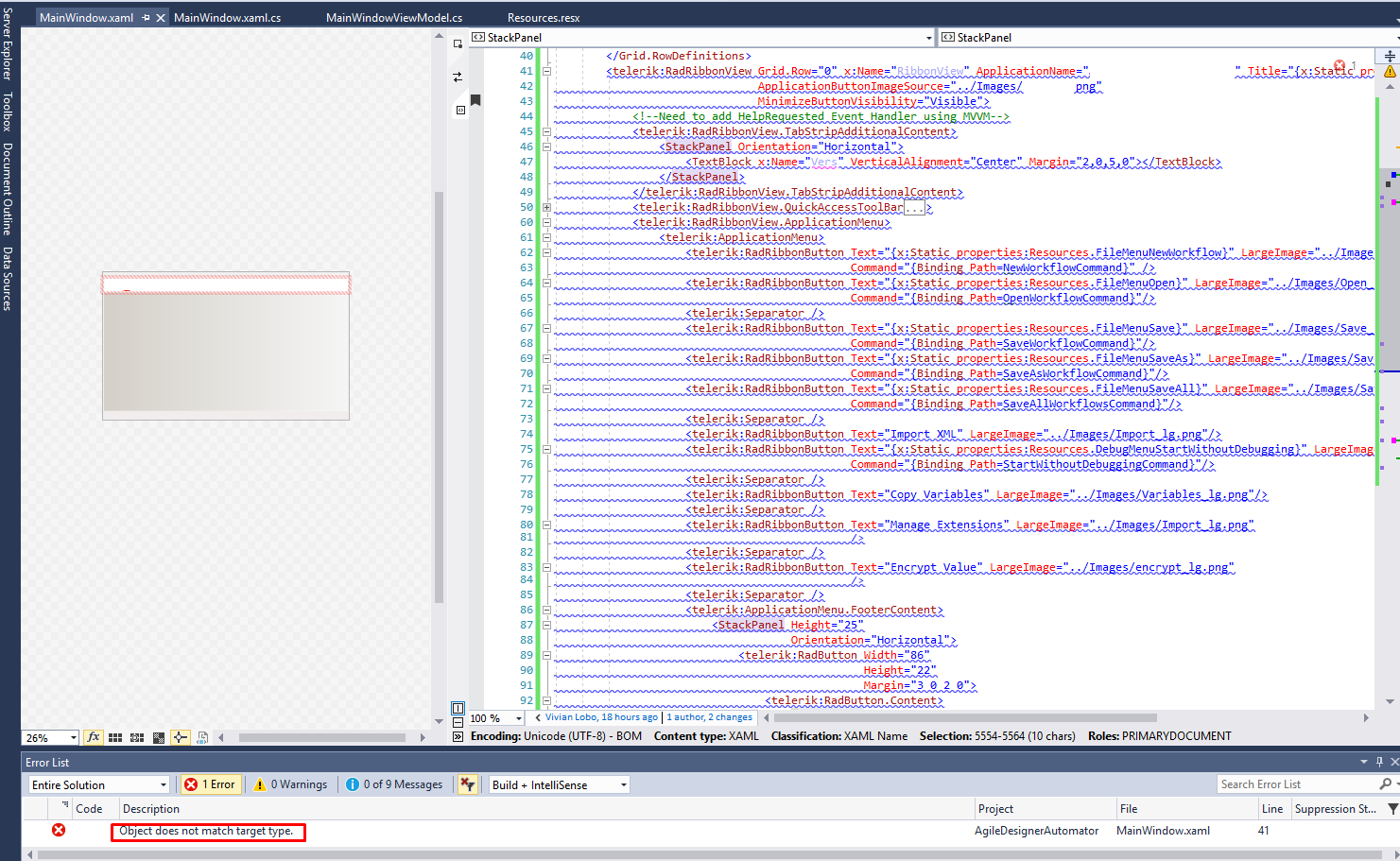Viewport: 1400px width, 861px height.
Task: Sort by the File column header
Action: tap(1186, 809)
